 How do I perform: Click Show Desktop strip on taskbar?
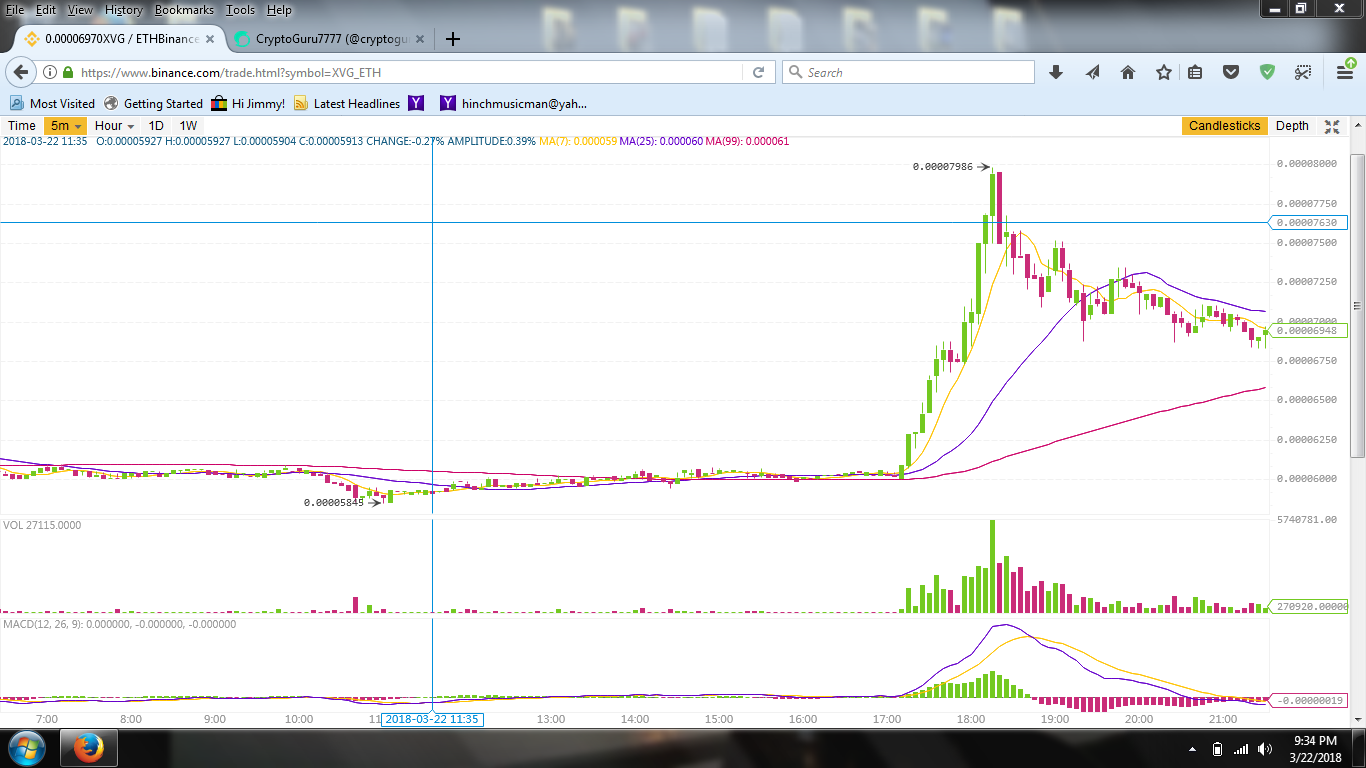coord(1360,749)
